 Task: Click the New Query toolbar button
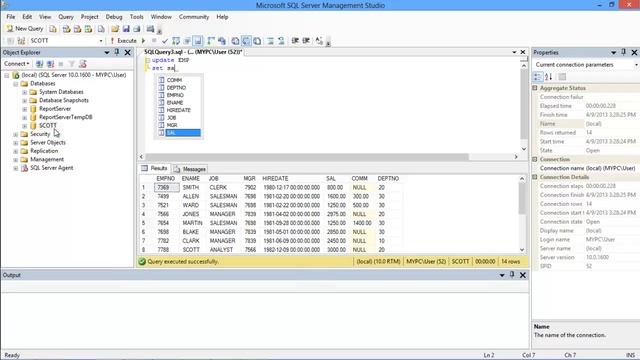point(24,29)
